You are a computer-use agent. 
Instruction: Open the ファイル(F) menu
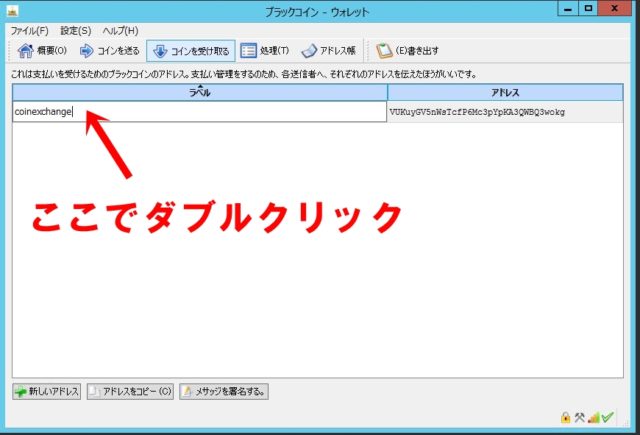[29, 31]
